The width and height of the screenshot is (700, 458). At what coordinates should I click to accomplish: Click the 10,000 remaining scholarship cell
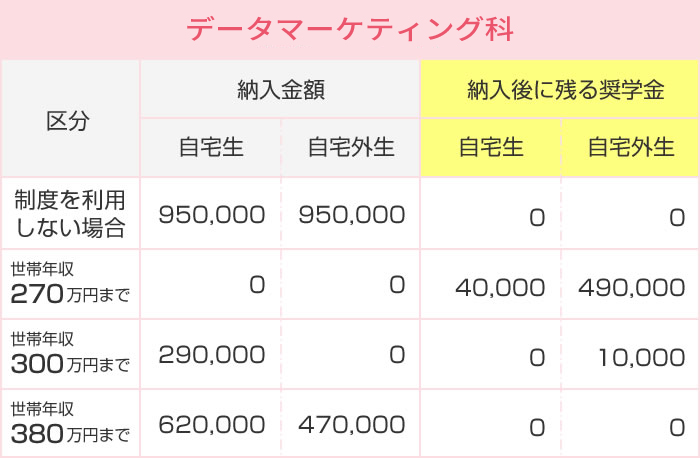pos(630,354)
